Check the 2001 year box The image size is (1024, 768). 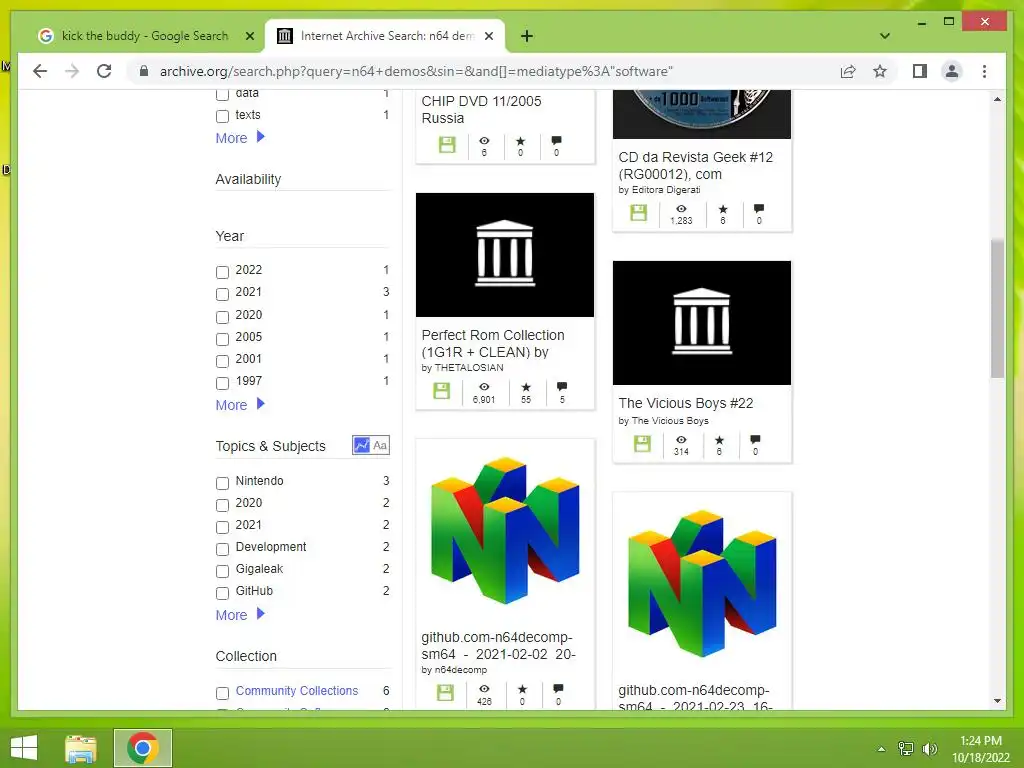click(222, 360)
